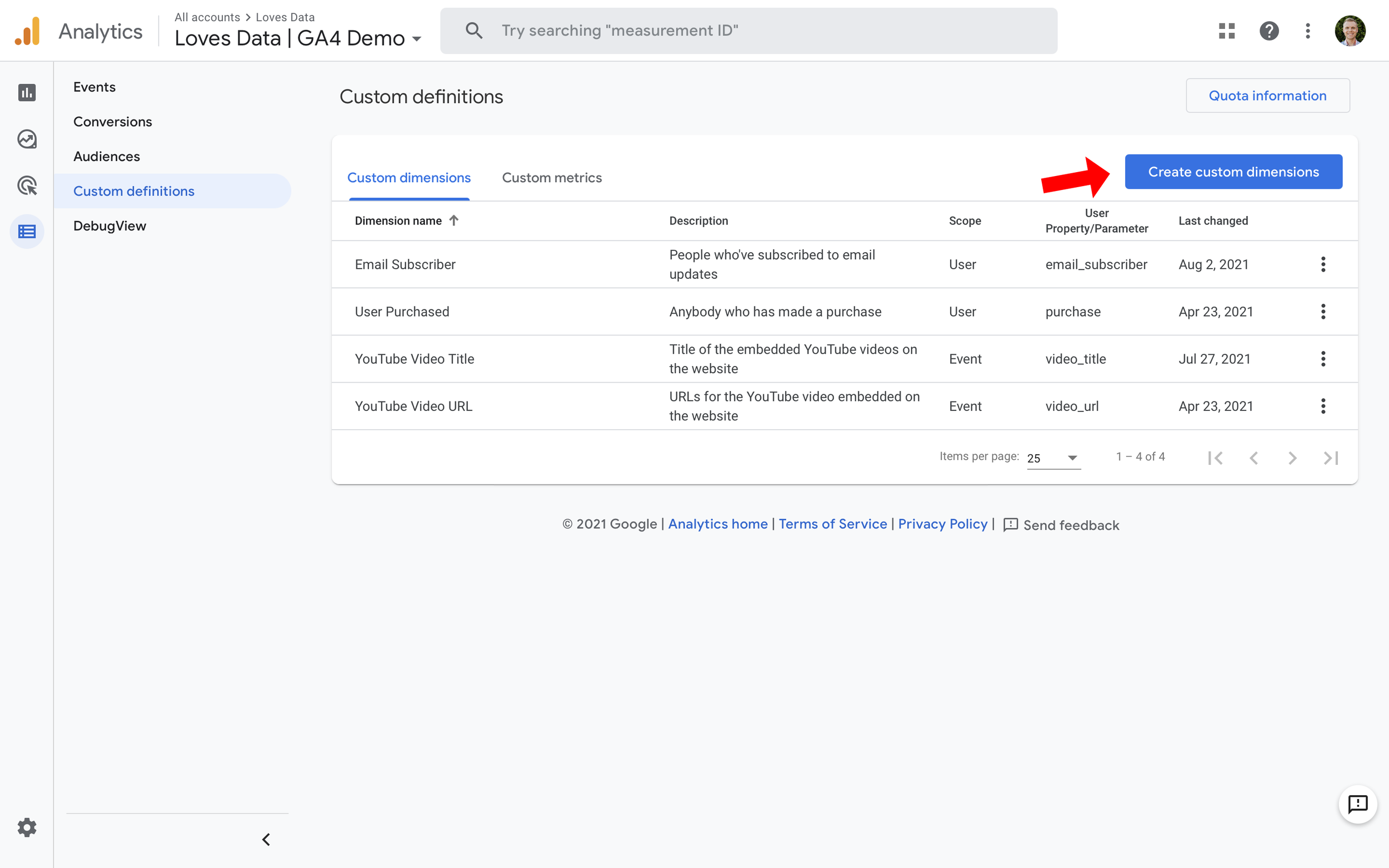The image size is (1389, 868).
Task: Open the Terms of Service link
Action: [832, 524]
